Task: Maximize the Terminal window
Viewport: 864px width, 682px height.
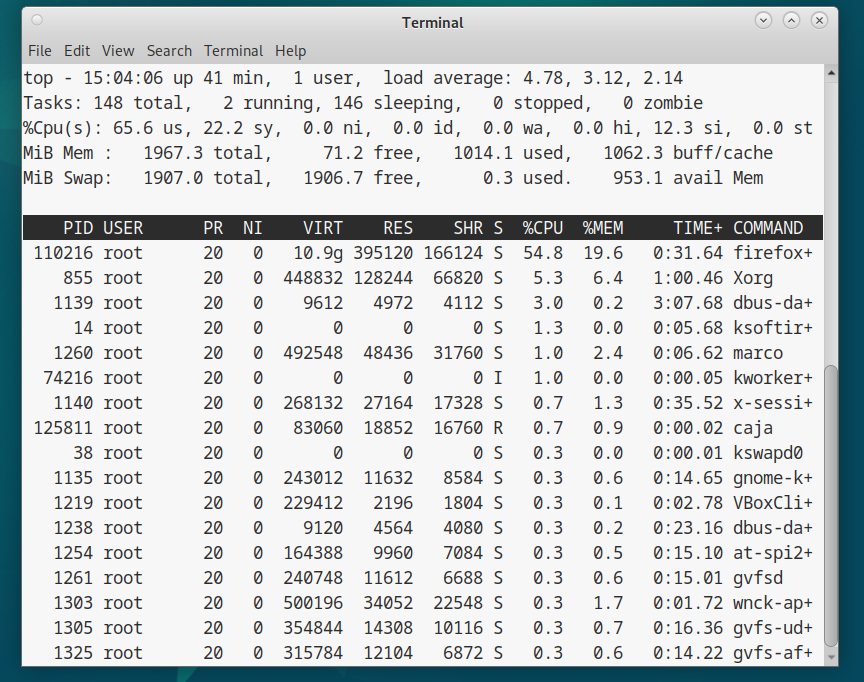Action: pos(792,20)
